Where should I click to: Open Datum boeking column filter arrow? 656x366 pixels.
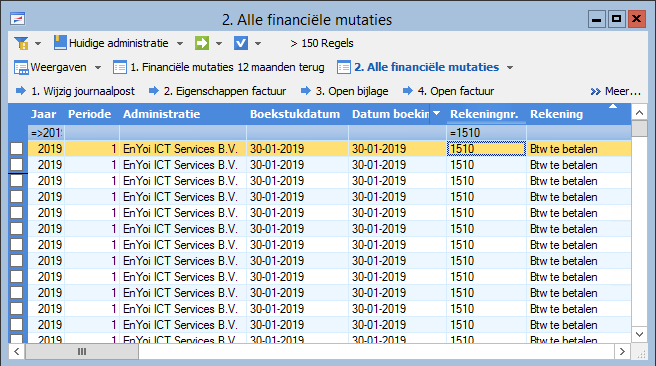(436, 113)
